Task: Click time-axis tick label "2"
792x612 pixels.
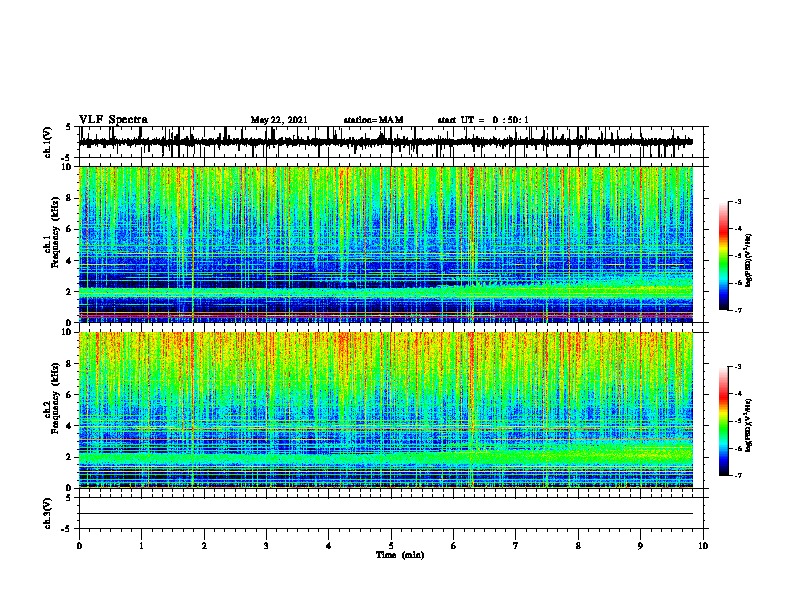Action: [204, 546]
